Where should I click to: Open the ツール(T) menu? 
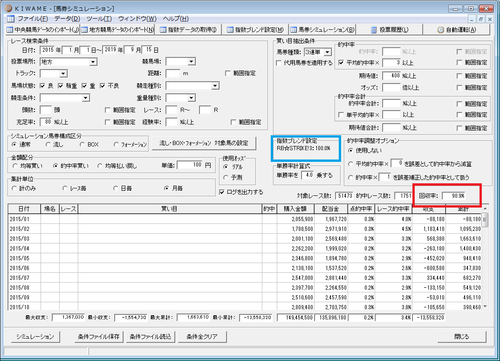tap(99, 19)
